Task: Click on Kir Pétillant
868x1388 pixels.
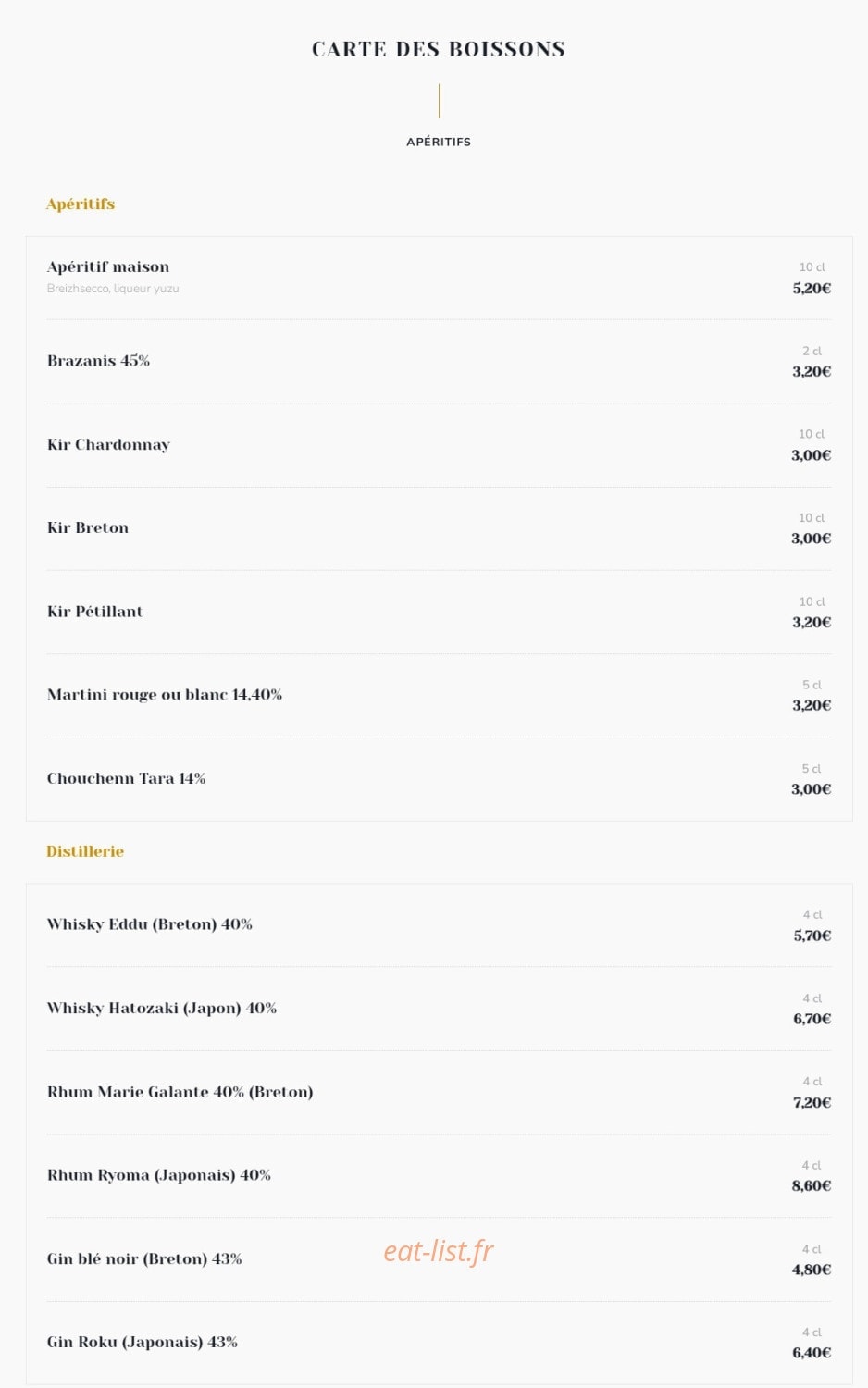Action: tap(95, 611)
